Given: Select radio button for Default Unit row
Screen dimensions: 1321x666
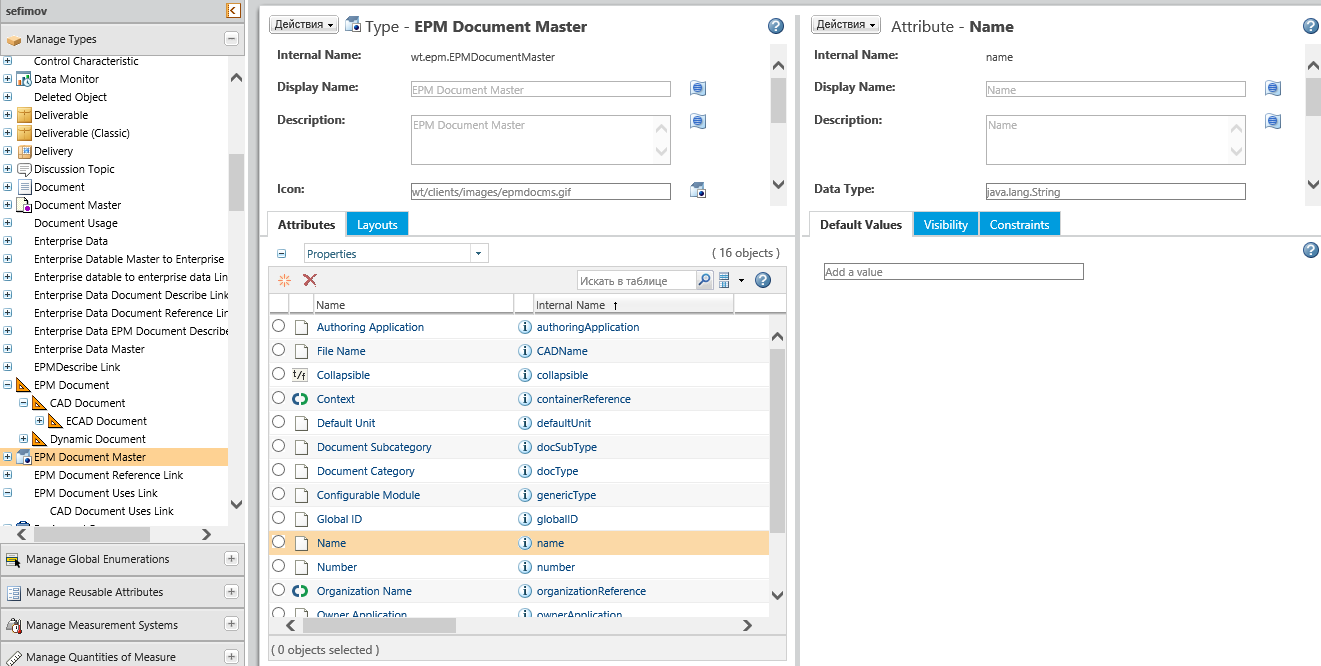Looking at the screenshot, I should pyautogui.click(x=279, y=422).
